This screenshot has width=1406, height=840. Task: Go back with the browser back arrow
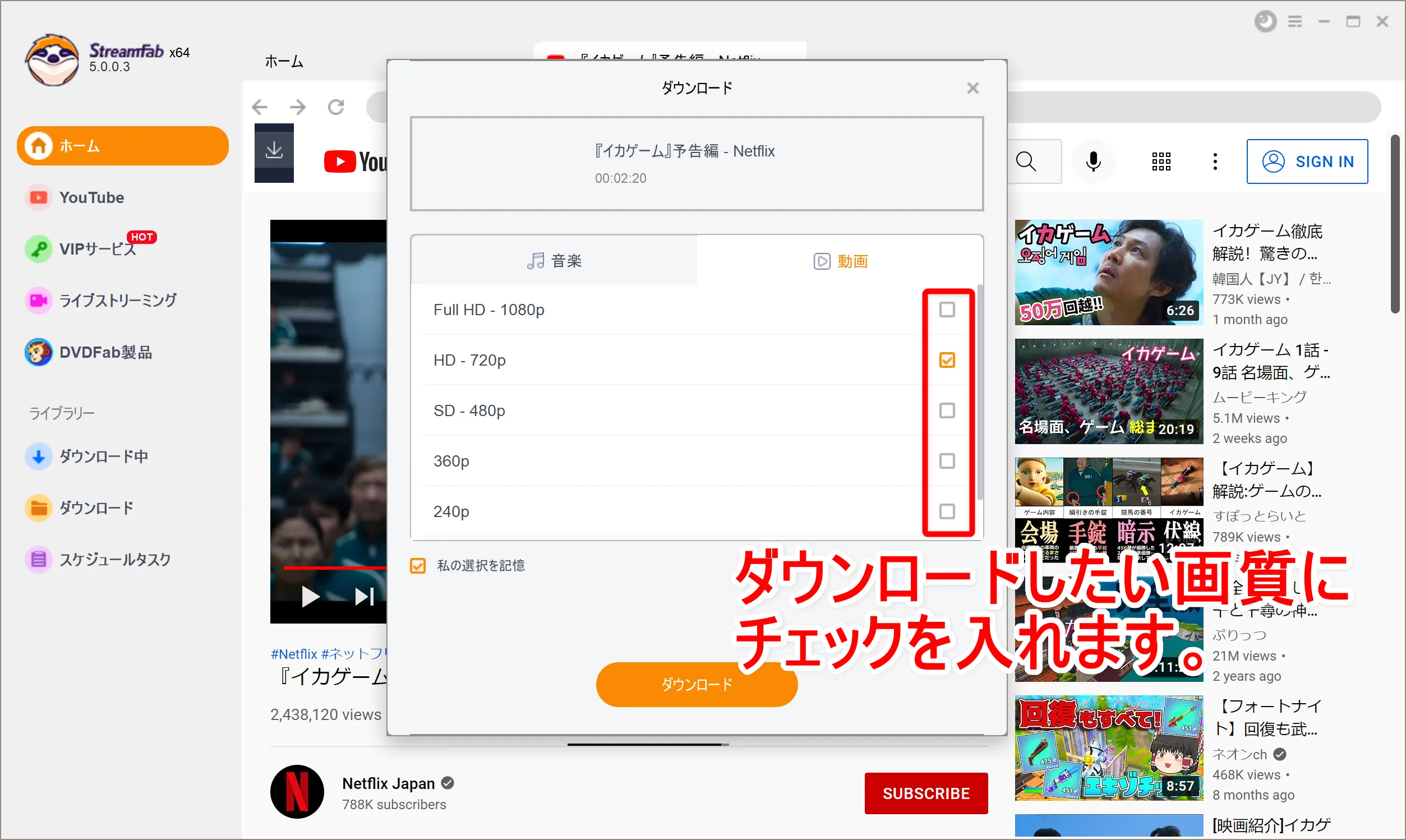[x=260, y=107]
